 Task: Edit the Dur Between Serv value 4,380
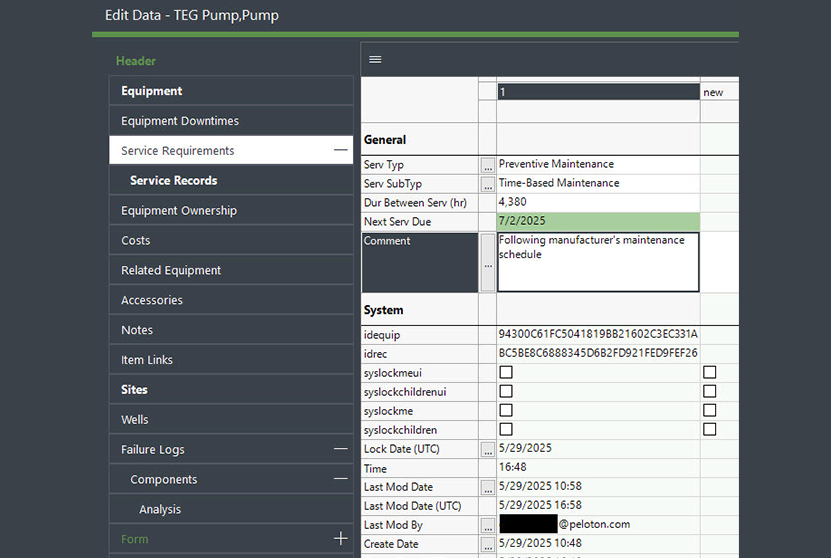(597, 203)
